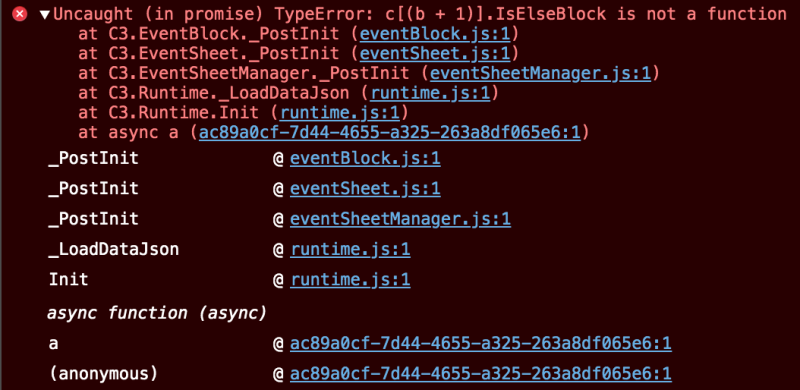800x390 pixels.
Task: Open eventSheetManager.js:1 link in C3.EventSheetManager._PostInit trace line
Action: [x=540, y=74]
